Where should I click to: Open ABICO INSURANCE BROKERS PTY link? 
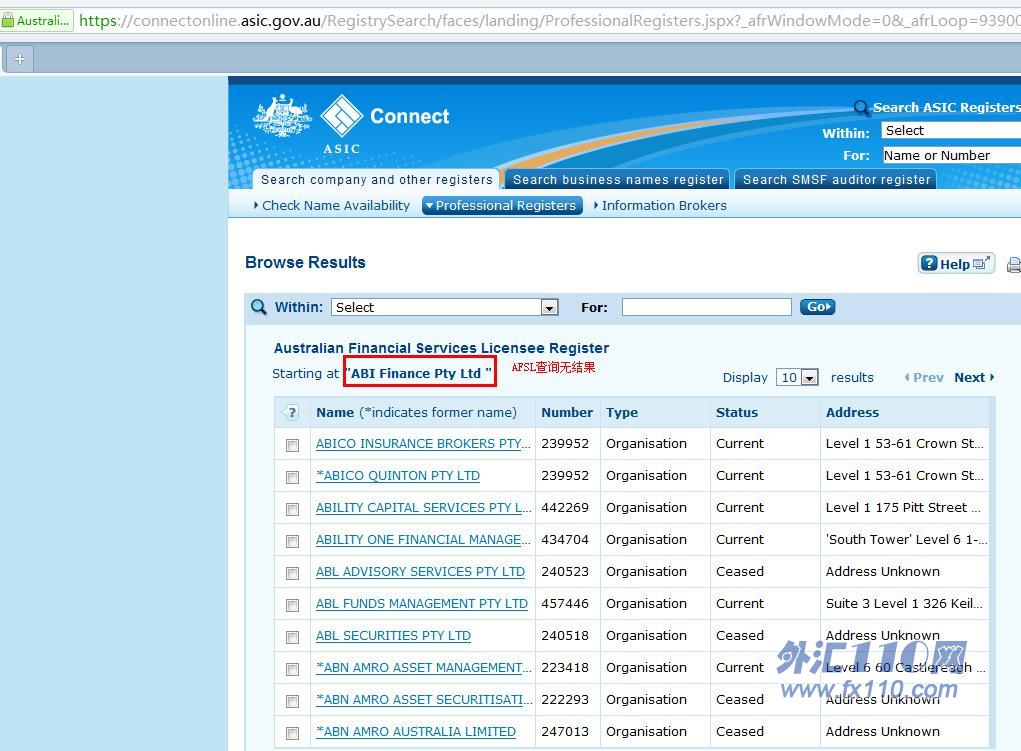[423, 444]
